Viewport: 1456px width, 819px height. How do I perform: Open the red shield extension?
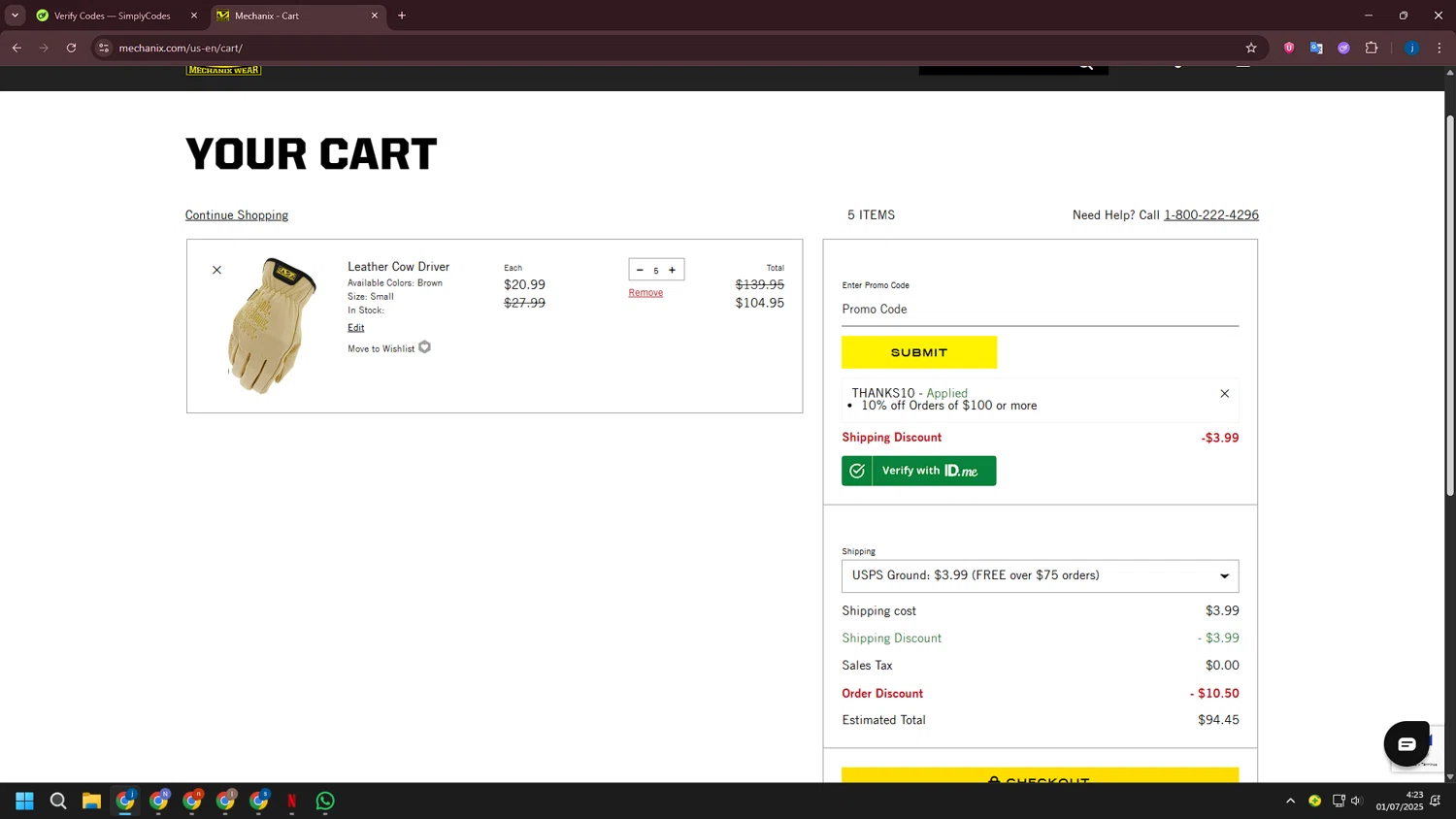click(x=1289, y=48)
